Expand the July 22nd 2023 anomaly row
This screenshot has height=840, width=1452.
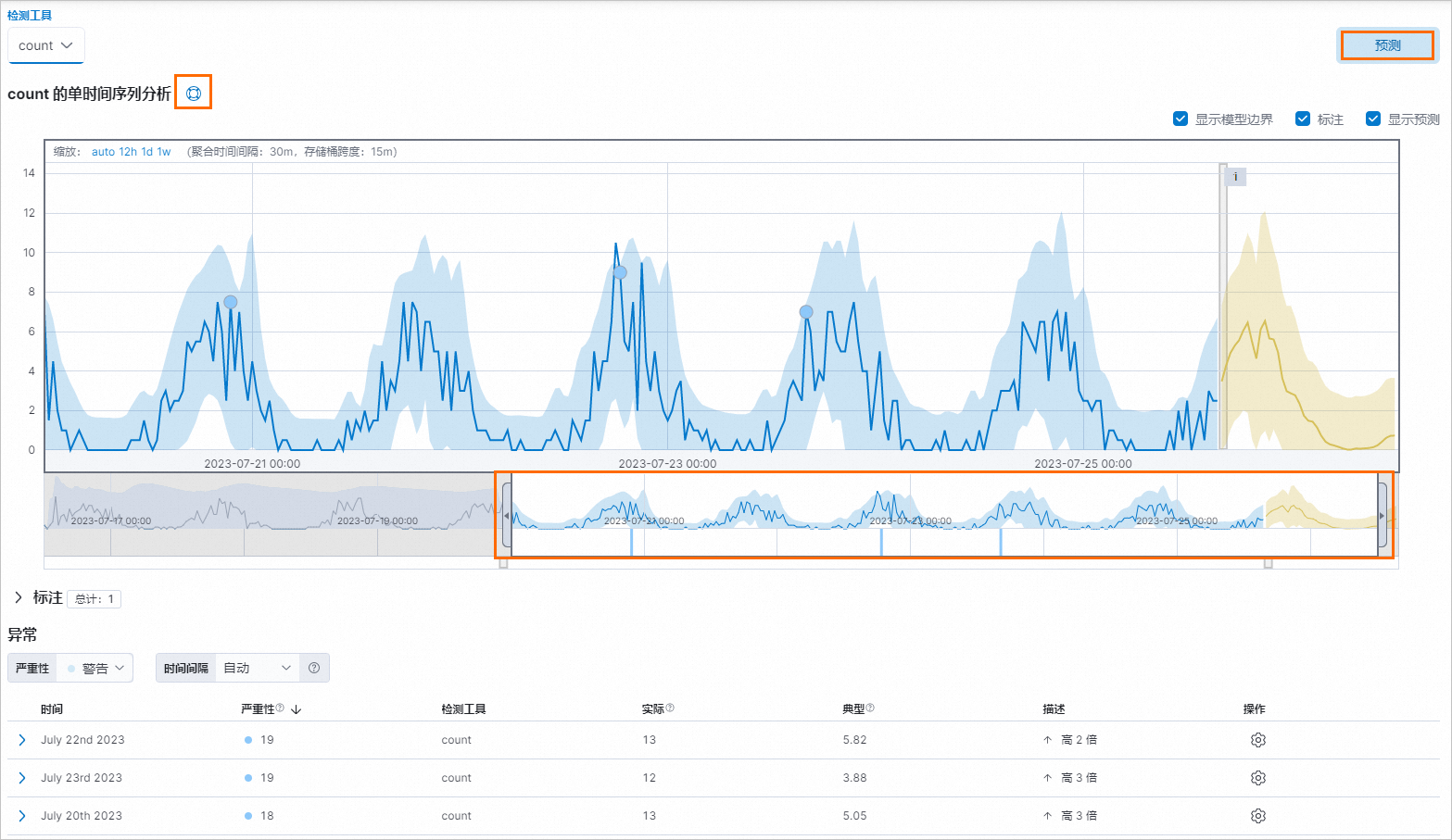click(22, 740)
